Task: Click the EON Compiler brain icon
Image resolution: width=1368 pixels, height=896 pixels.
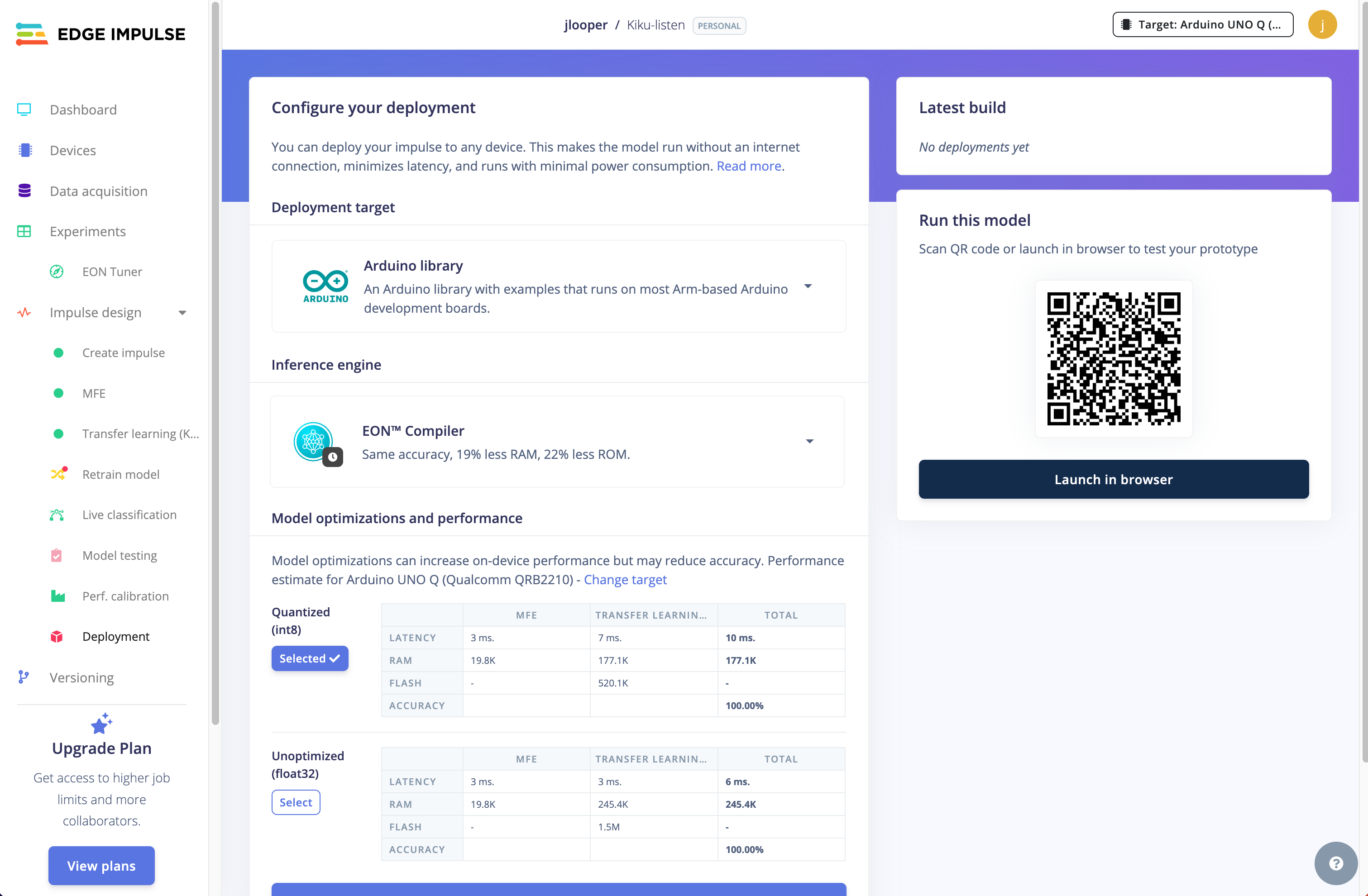Action: [x=313, y=441]
